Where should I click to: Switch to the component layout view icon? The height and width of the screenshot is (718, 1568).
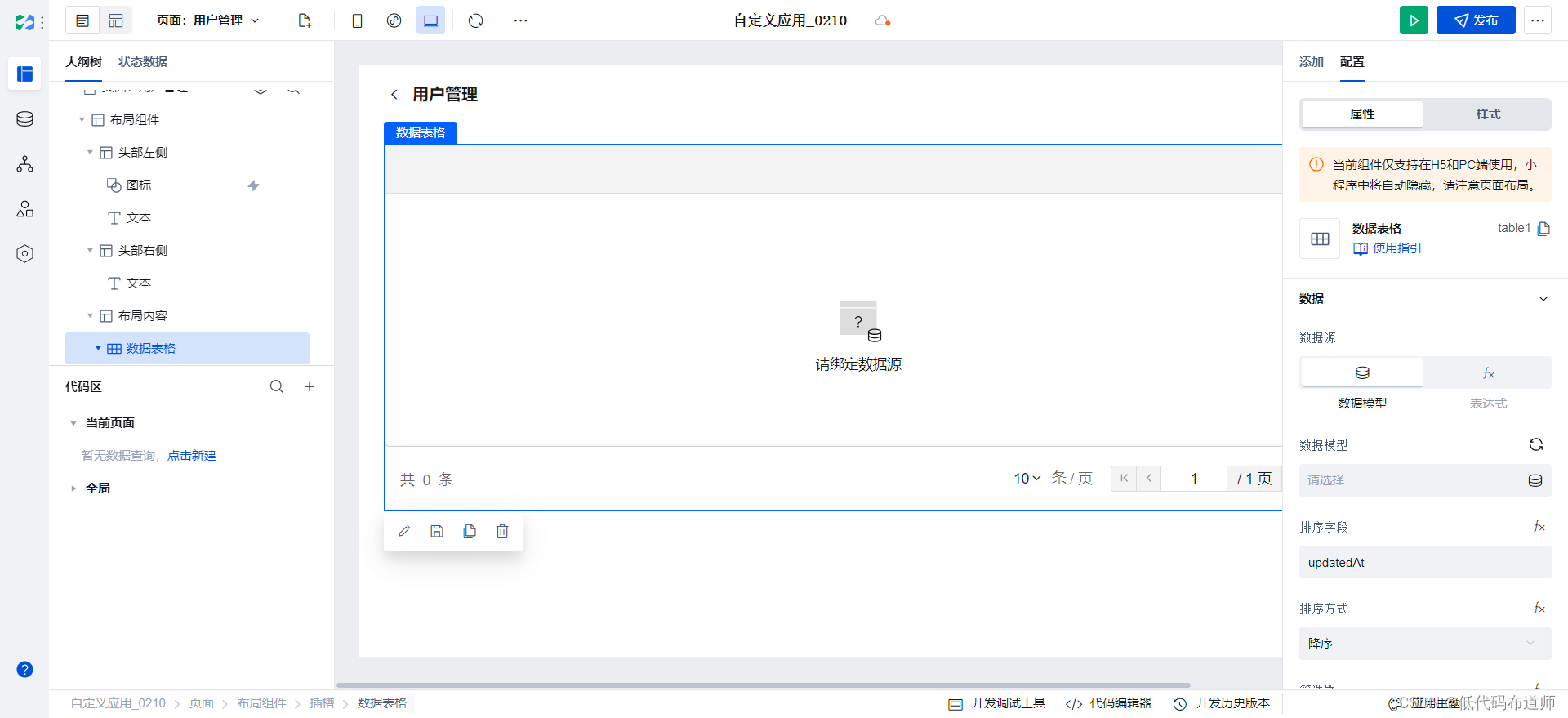click(x=116, y=20)
